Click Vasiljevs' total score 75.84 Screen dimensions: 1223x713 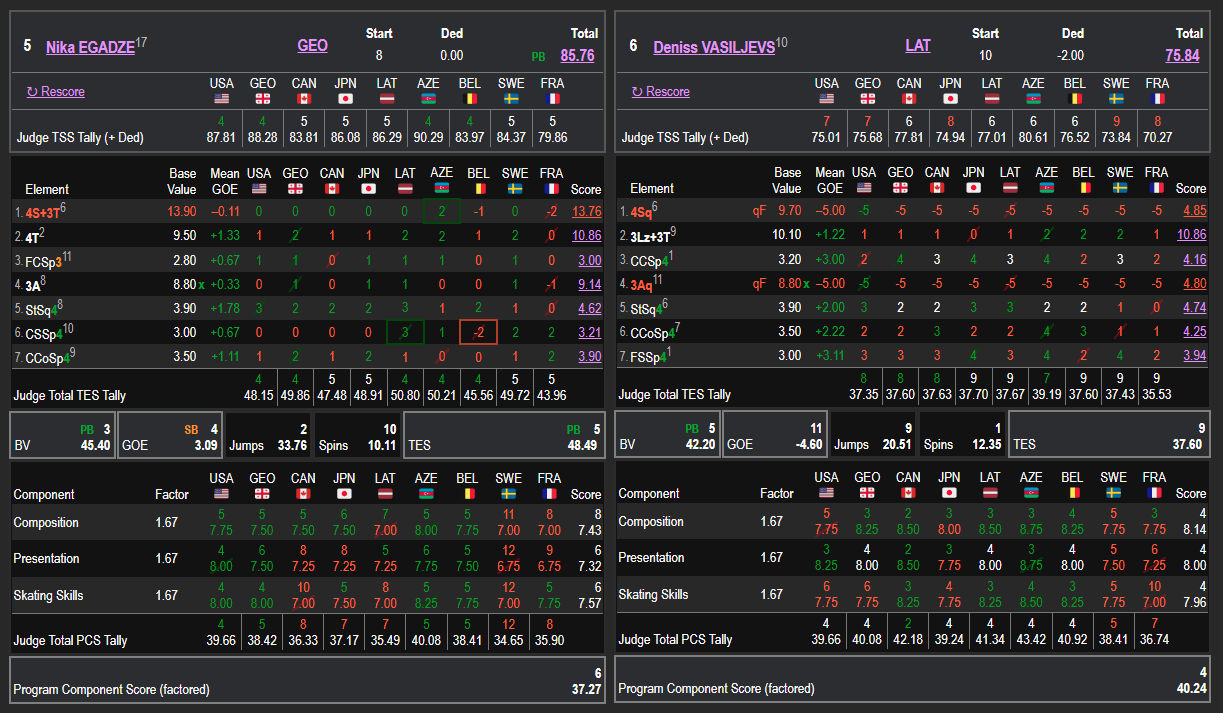(1182, 56)
